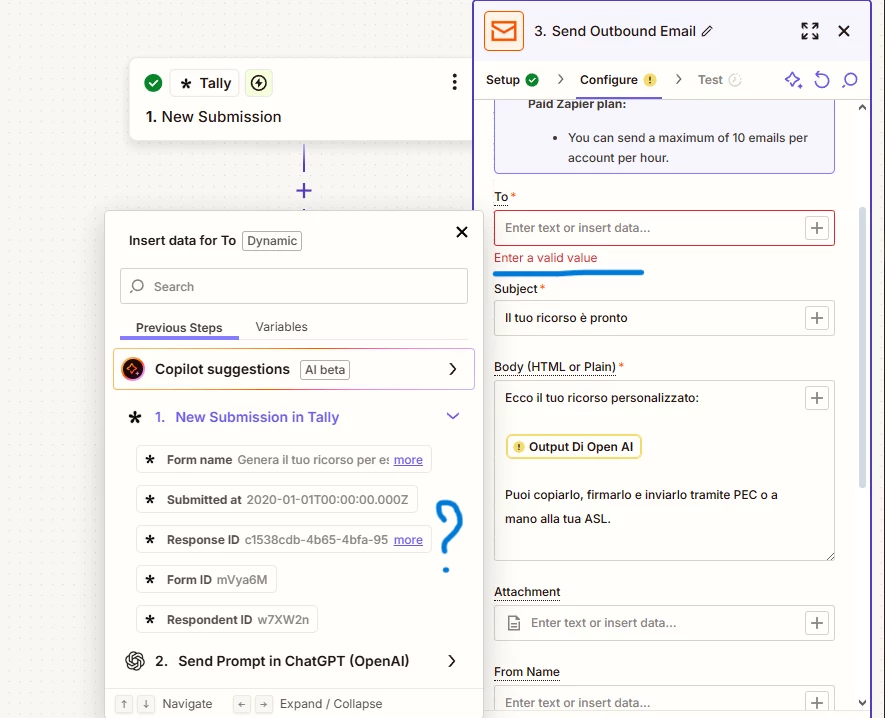Click the search box in Insert data popup
Image resolution: width=885 pixels, height=718 pixels.
tap(293, 286)
